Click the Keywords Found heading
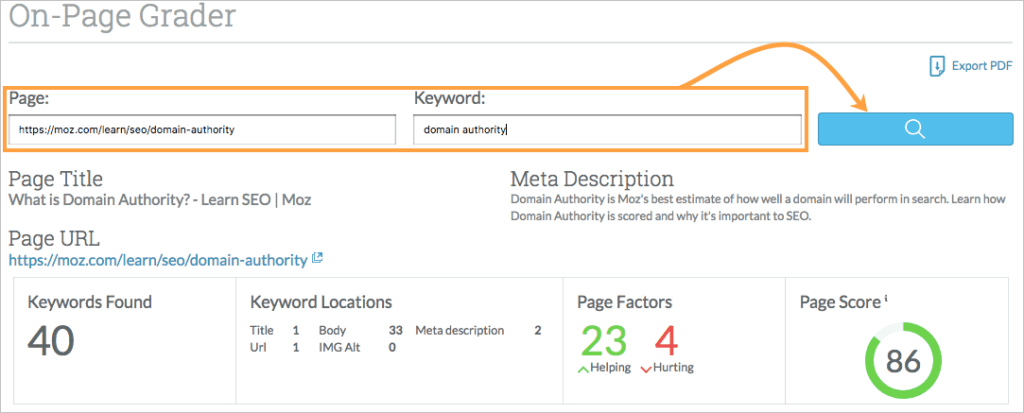 click(89, 302)
